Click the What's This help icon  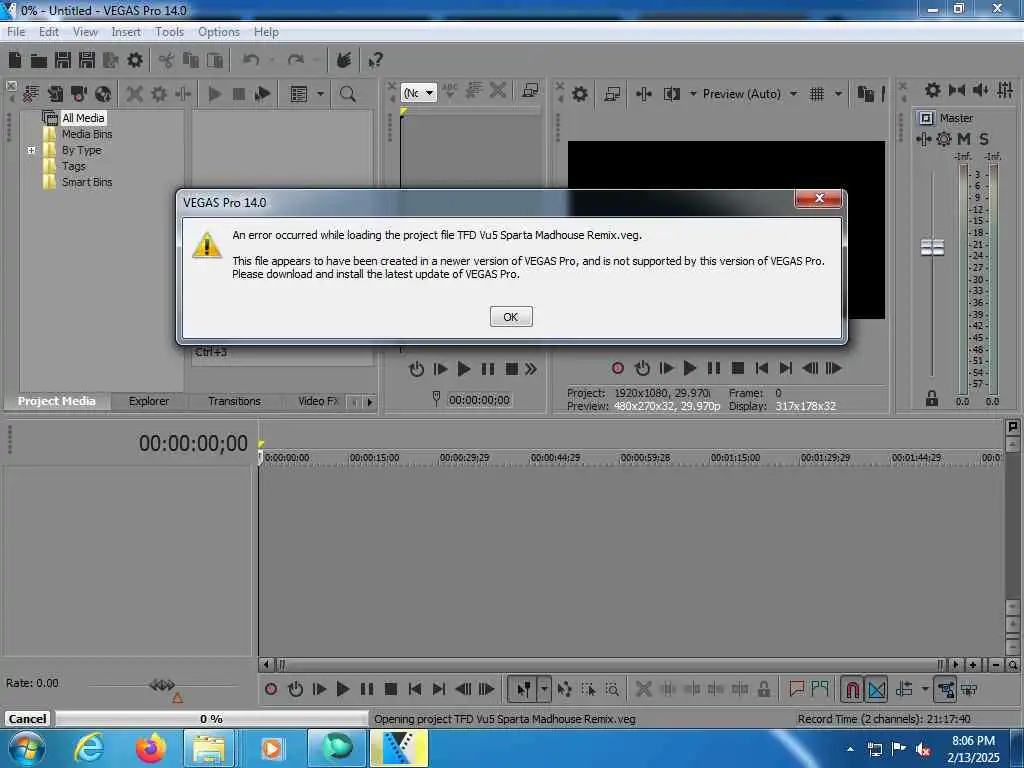coord(375,61)
